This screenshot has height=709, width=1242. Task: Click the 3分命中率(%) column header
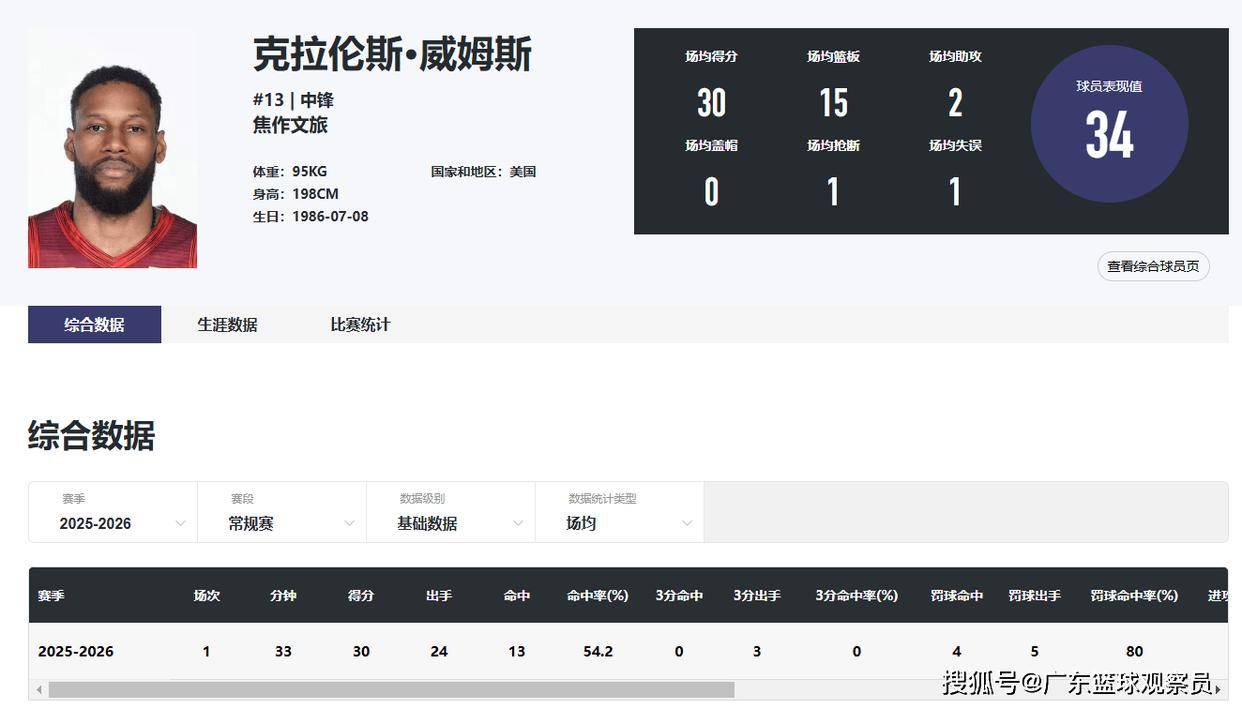[x=856, y=596]
